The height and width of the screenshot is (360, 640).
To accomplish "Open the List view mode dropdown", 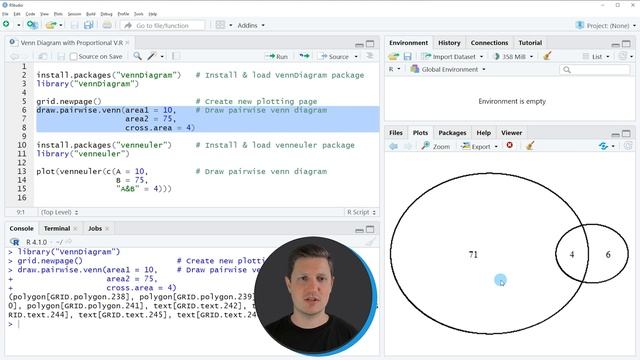I will (596, 56).
